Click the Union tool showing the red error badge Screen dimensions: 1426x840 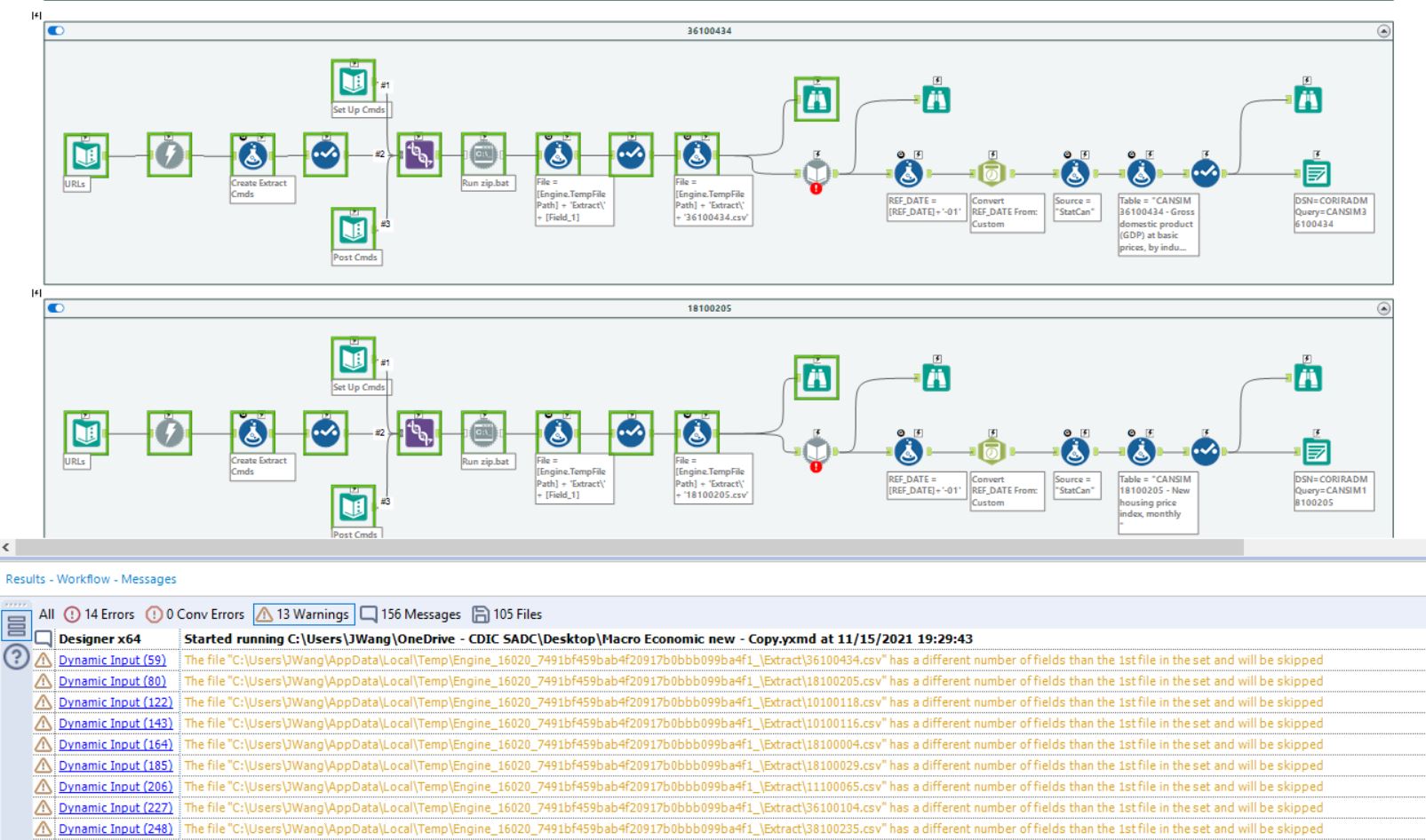pos(816,171)
